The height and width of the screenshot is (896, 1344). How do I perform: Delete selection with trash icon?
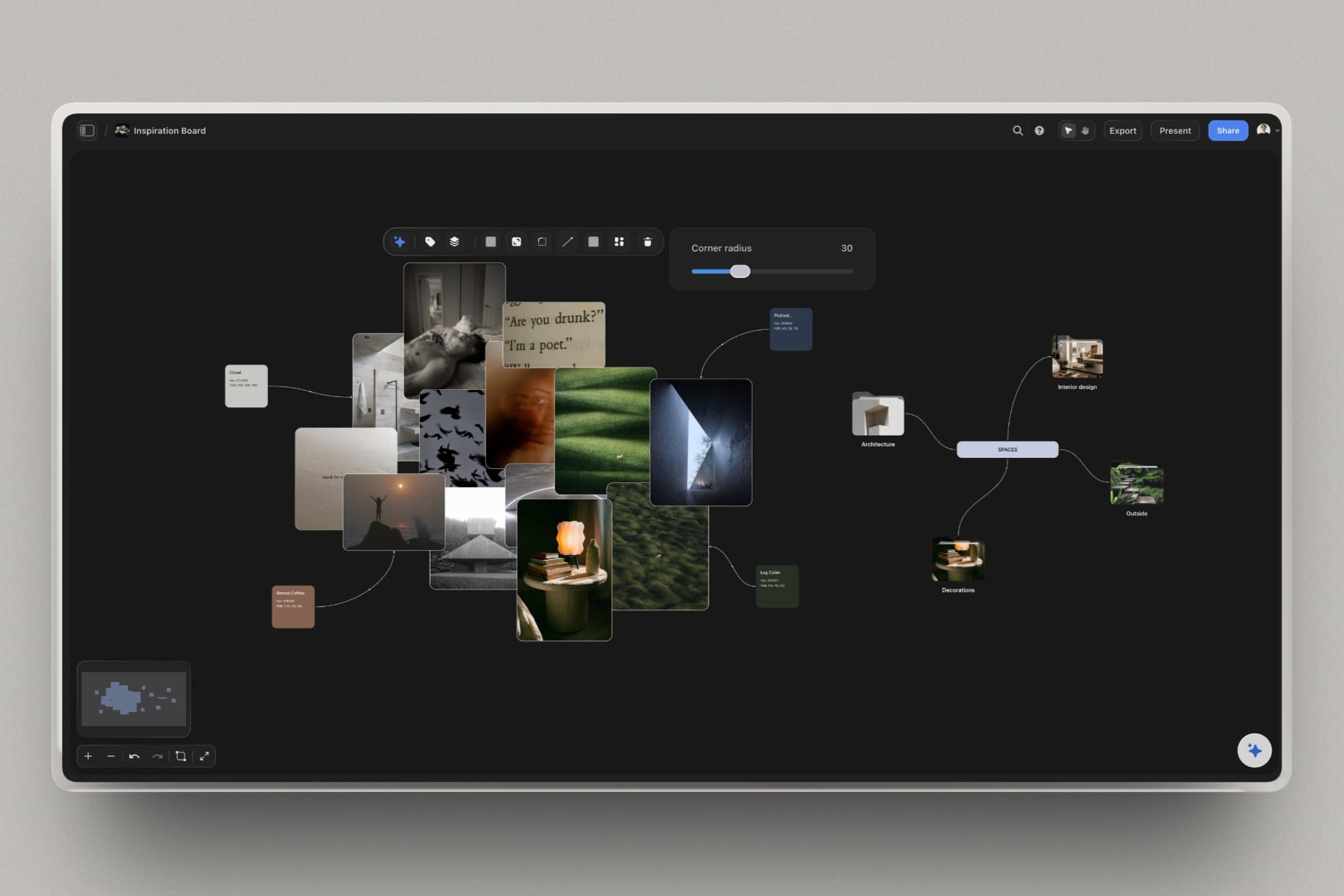click(647, 241)
